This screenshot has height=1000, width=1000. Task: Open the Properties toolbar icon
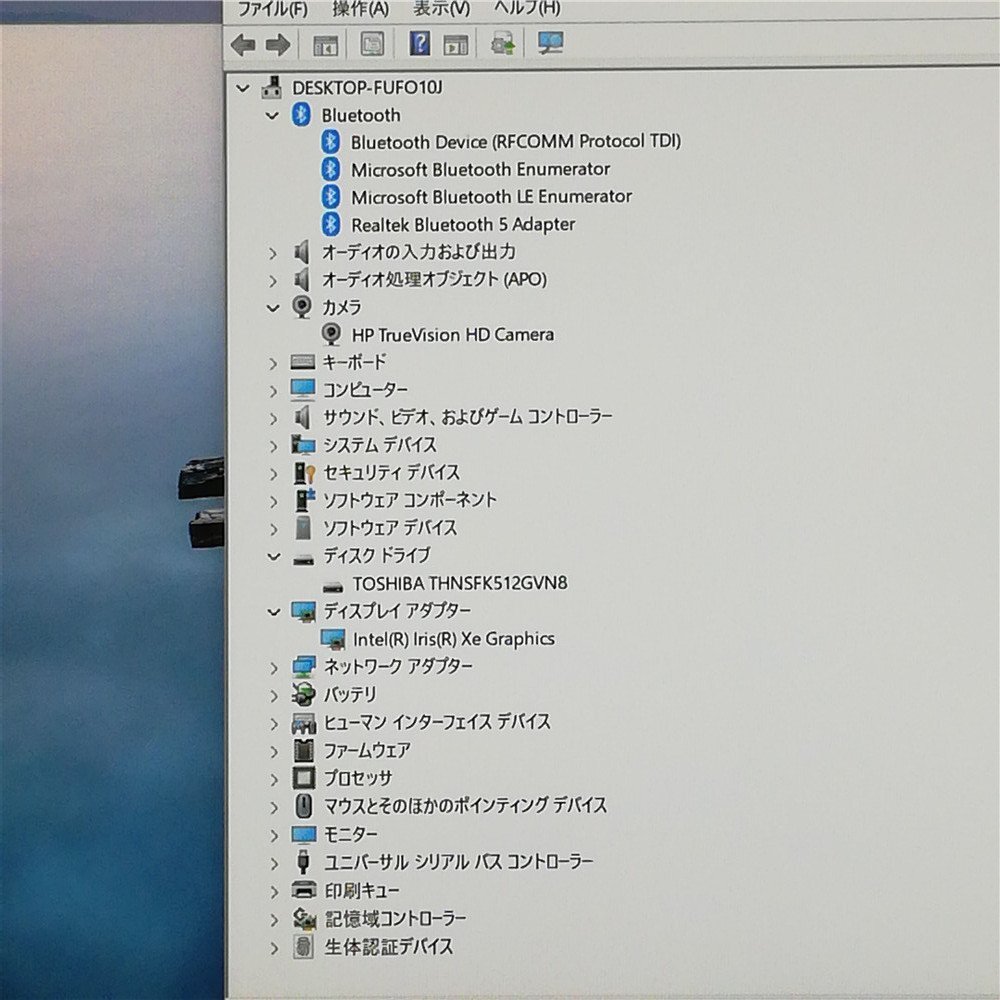372,45
